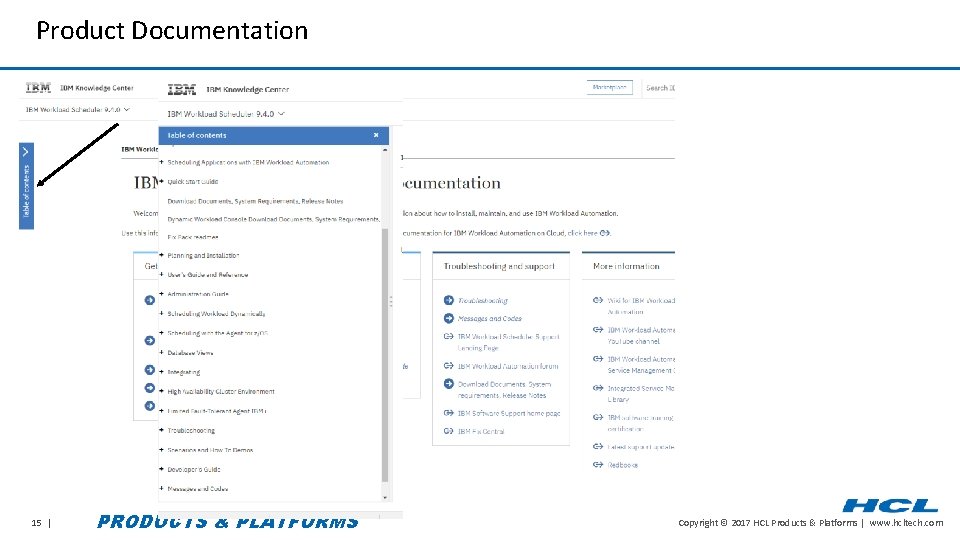This screenshot has height=540, width=960.
Task: Click the 'IBM Knowledge Center' header title
Action: (247, 89)
